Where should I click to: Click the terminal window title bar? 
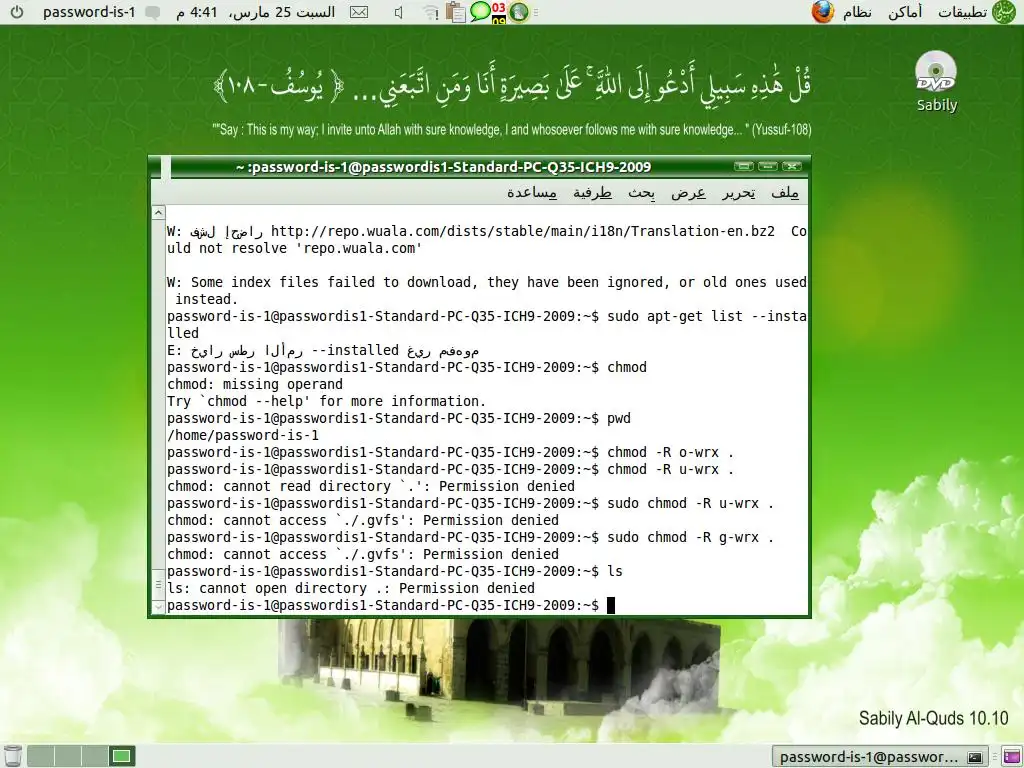coord(443,167)
